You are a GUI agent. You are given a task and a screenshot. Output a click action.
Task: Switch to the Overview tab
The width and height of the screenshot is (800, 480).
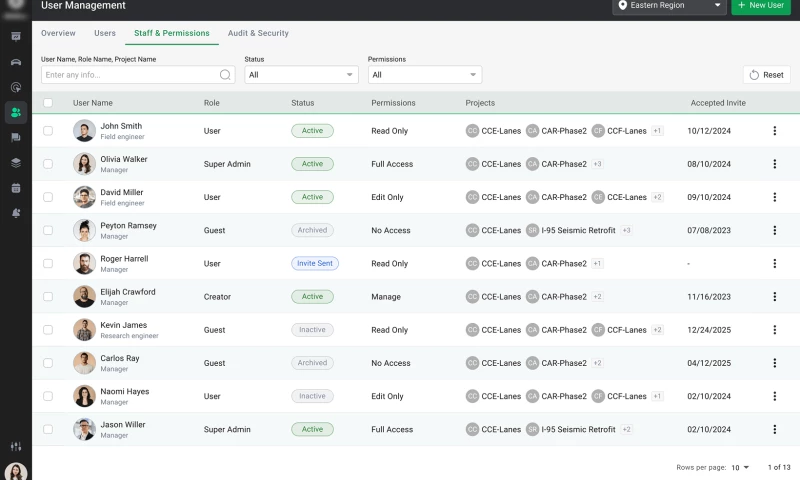(58, 33)
